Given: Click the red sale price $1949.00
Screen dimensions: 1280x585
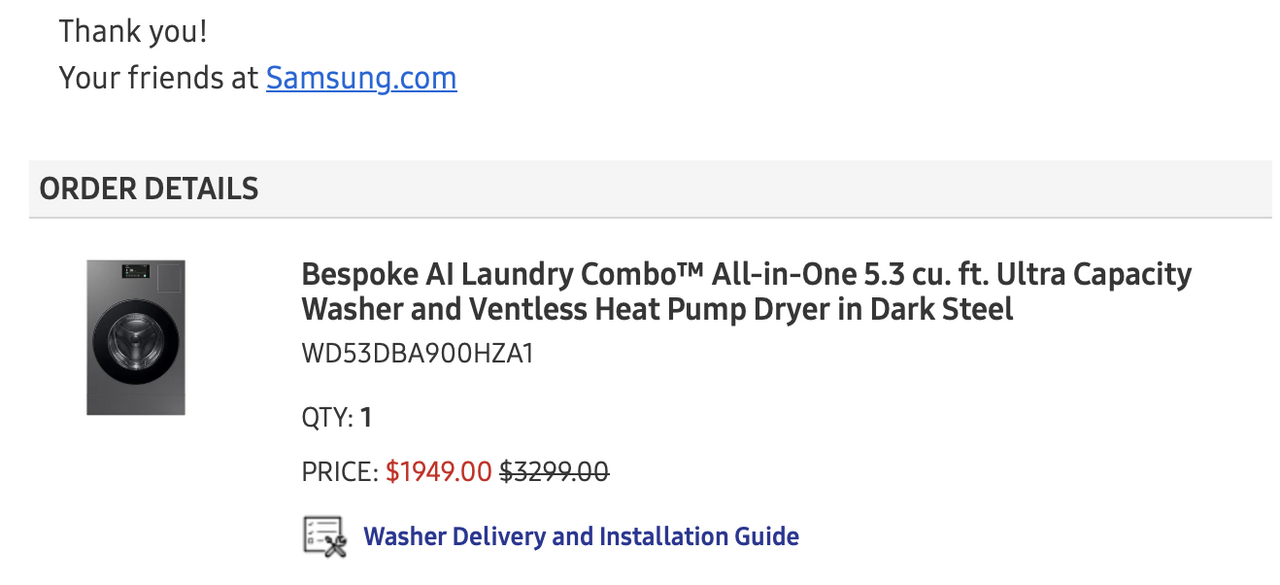Looking at the screenshot, I should coord(438,471).
